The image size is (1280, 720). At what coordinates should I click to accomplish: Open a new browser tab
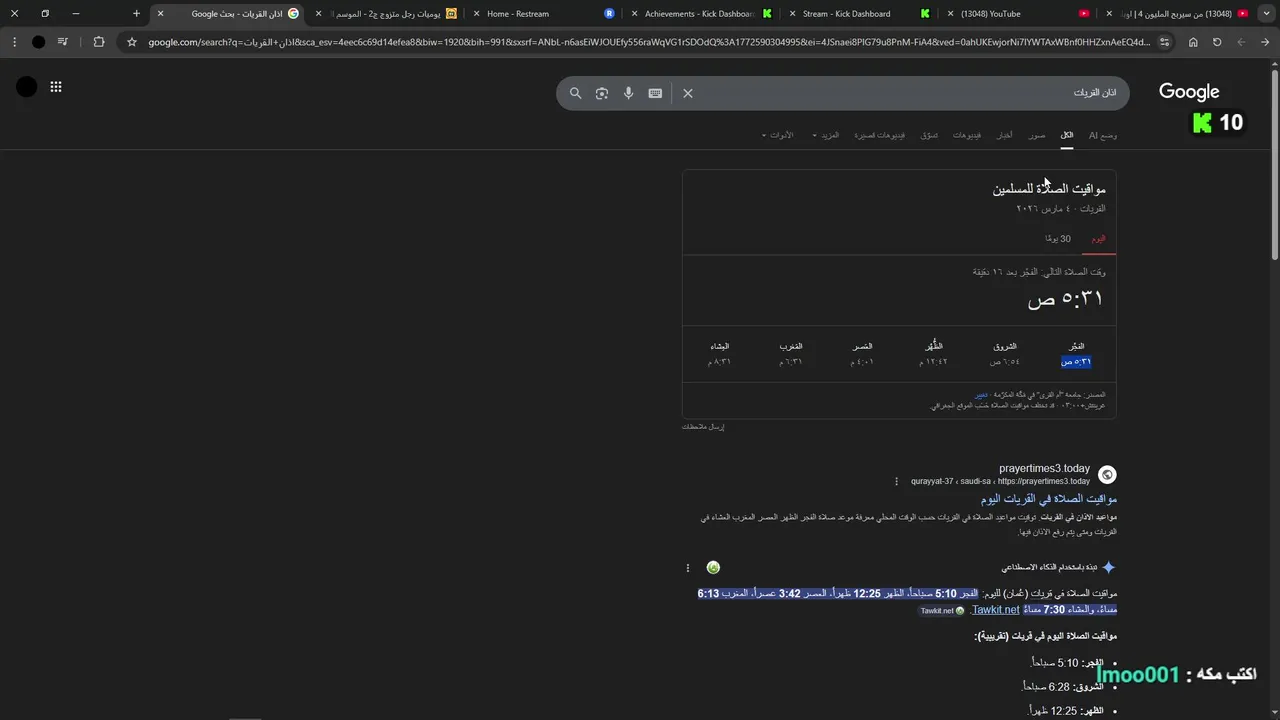[x=137, y=14]
